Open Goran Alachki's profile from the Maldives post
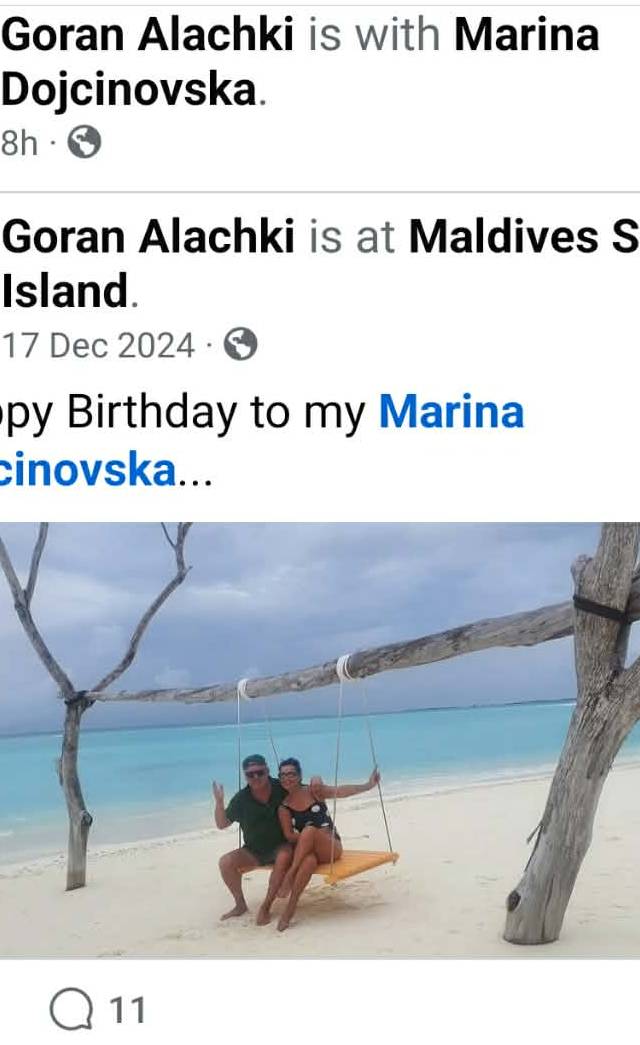 tap(147, 237)
